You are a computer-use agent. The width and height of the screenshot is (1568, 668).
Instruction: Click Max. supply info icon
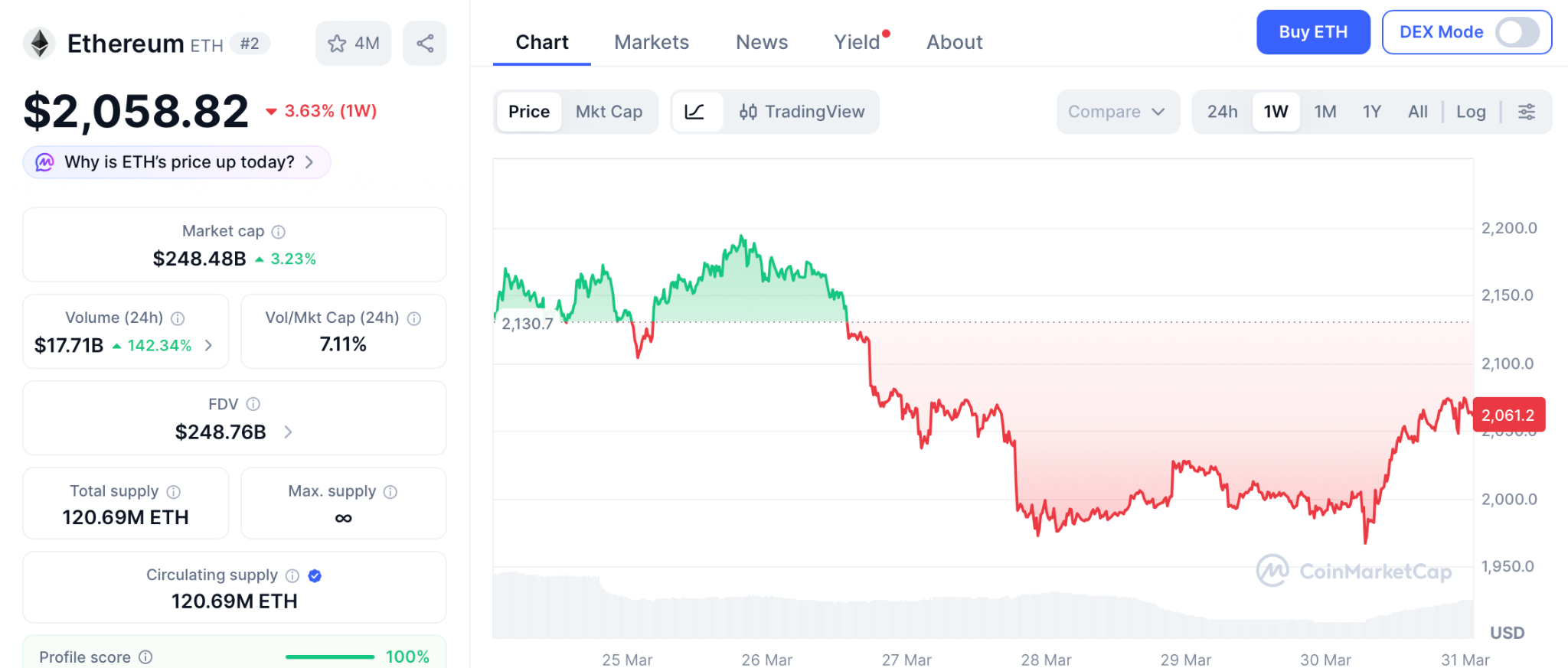tap(390, 492)
